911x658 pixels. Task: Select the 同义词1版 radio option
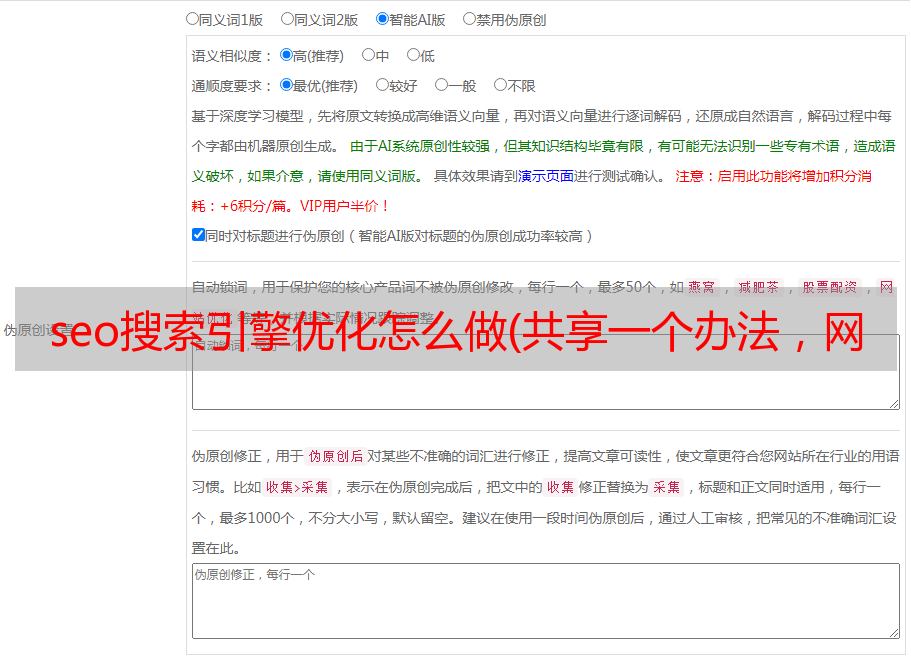(x=192, y=19)
